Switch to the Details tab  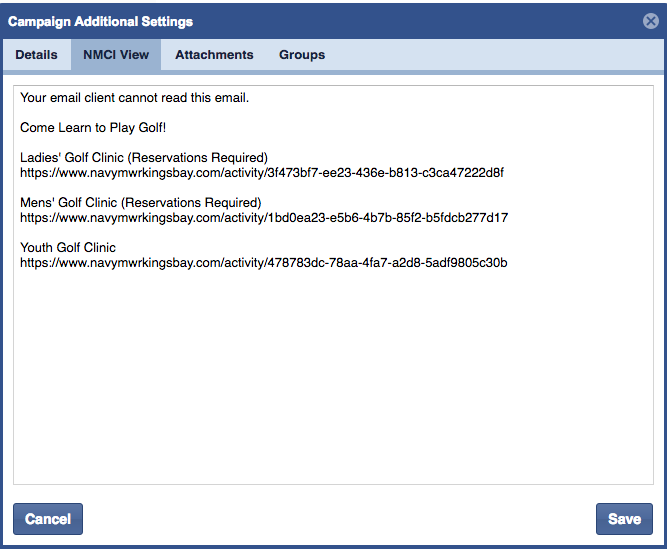36,55
